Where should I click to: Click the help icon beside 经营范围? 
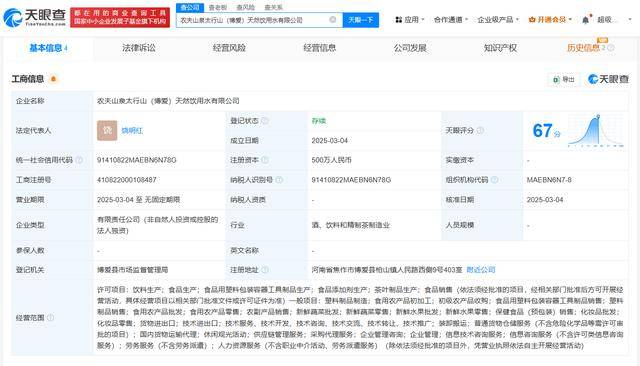click(x=50, y=318)
